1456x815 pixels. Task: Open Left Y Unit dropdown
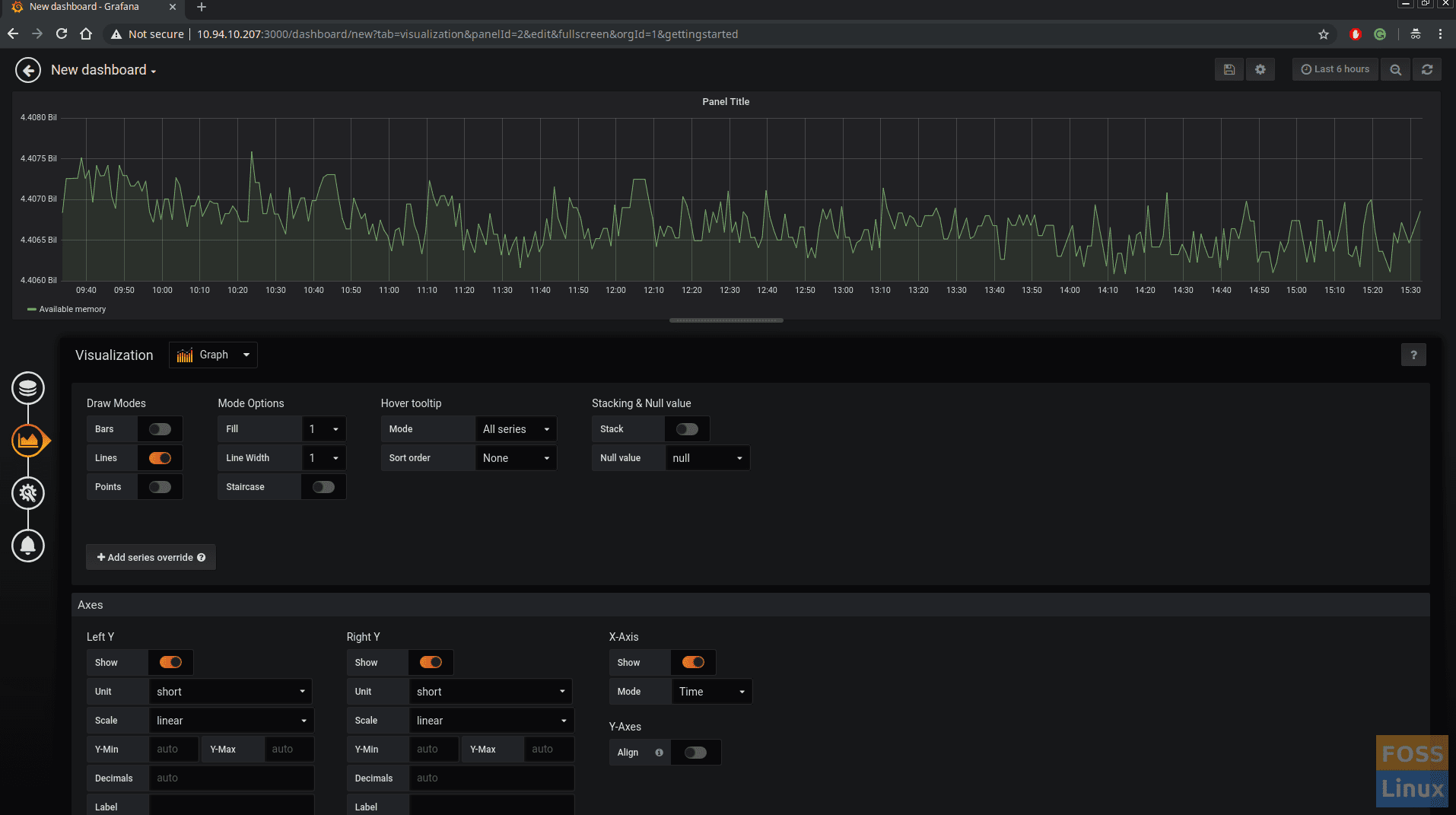point(230,692)
